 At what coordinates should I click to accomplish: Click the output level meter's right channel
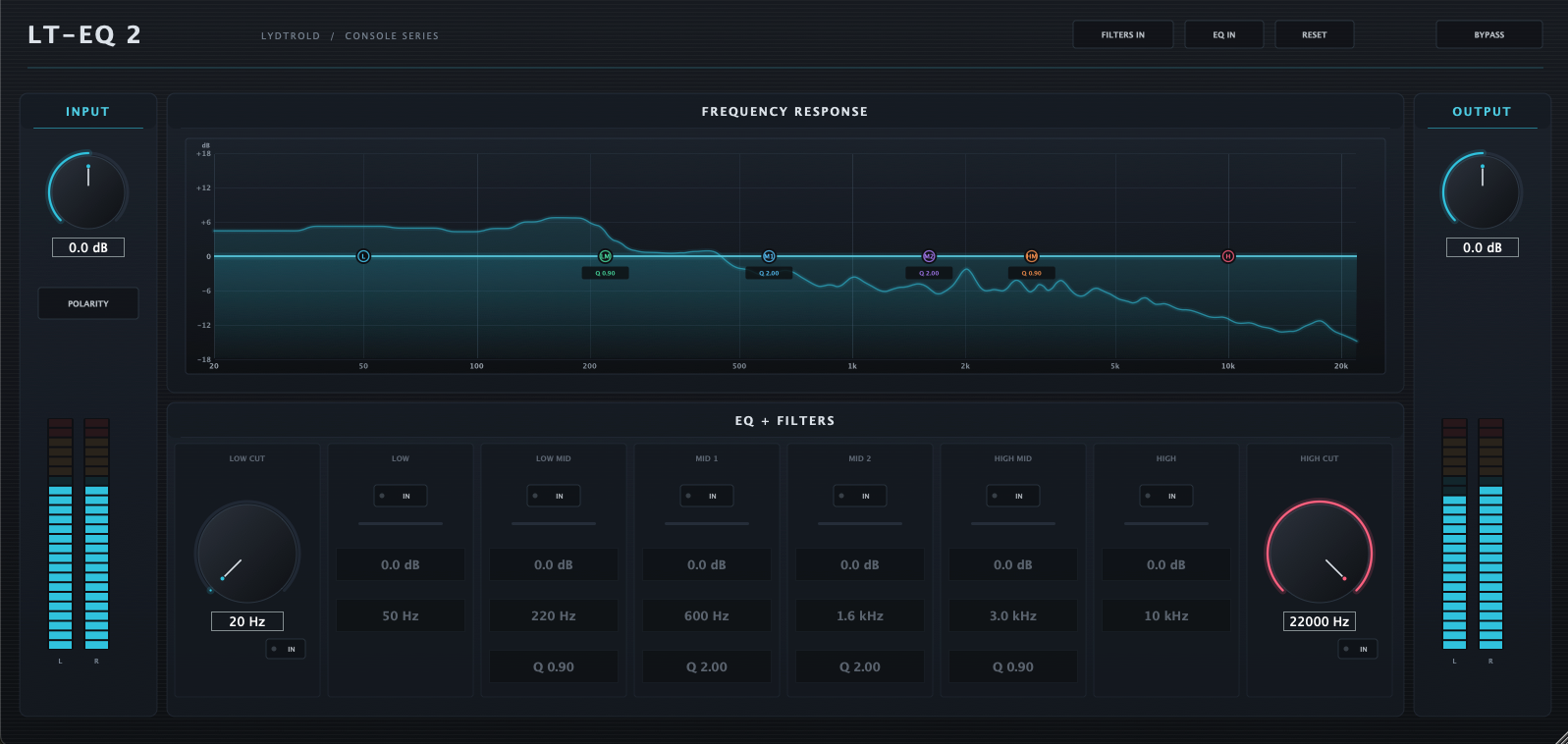pos(1490,534)
